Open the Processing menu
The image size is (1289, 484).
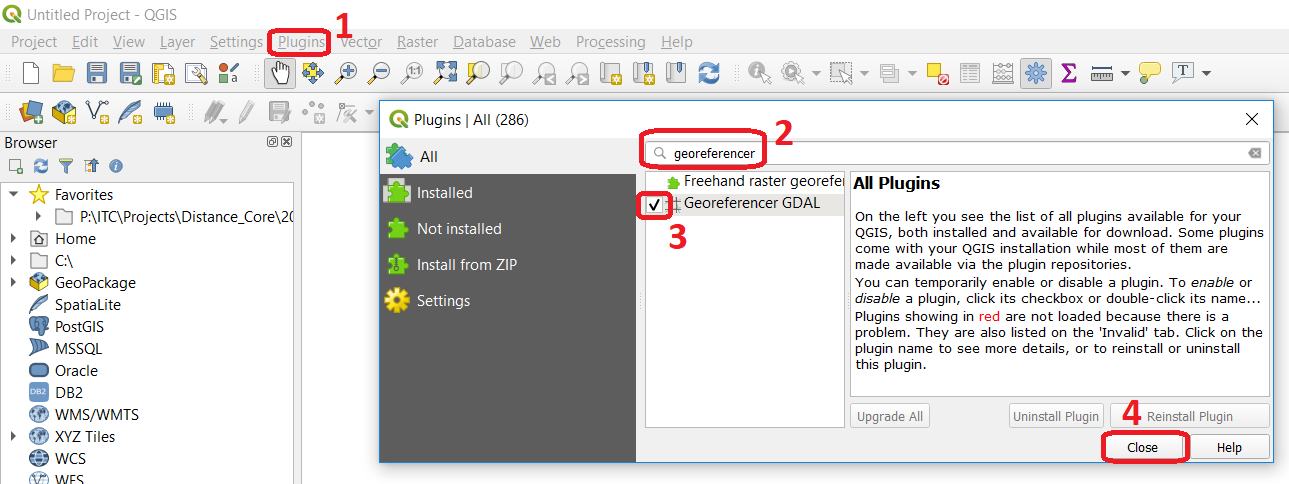(x=610, y=42)
